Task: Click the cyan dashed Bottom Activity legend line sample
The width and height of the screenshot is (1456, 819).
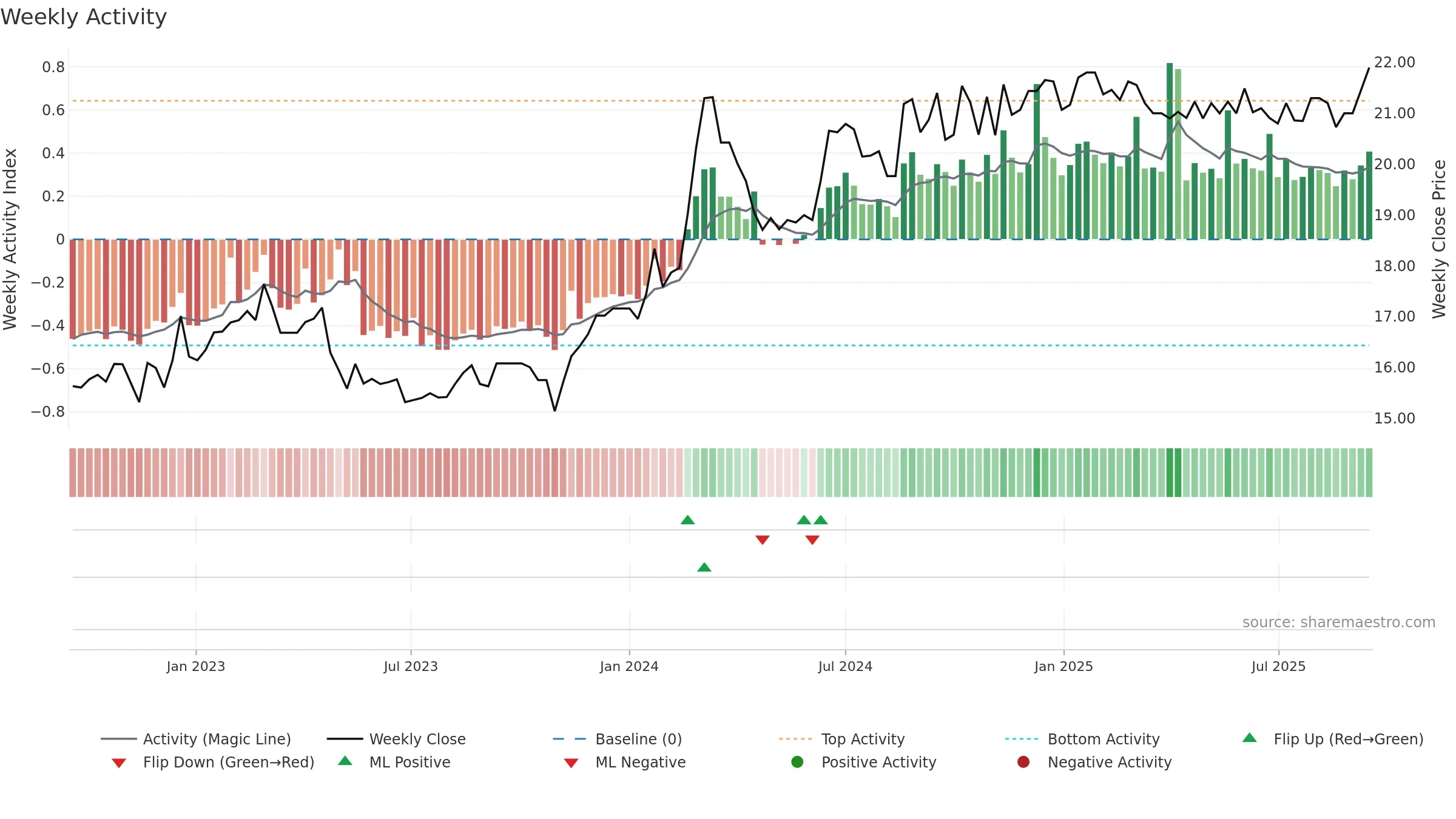Action: pyautogui.click(x=1022, y=739)
